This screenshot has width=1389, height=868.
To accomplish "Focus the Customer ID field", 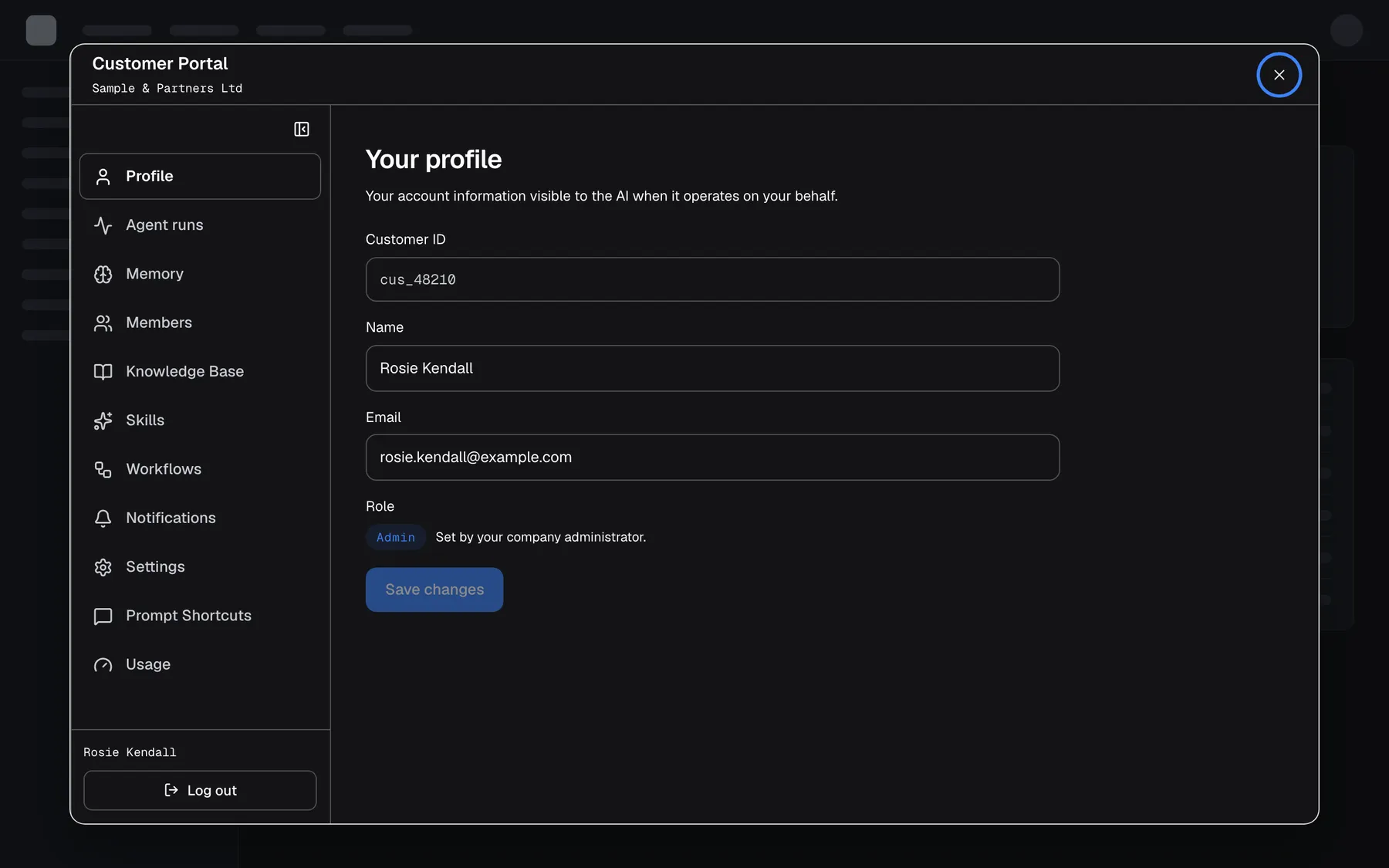I will pyautogui.click(x=712, y=279).
